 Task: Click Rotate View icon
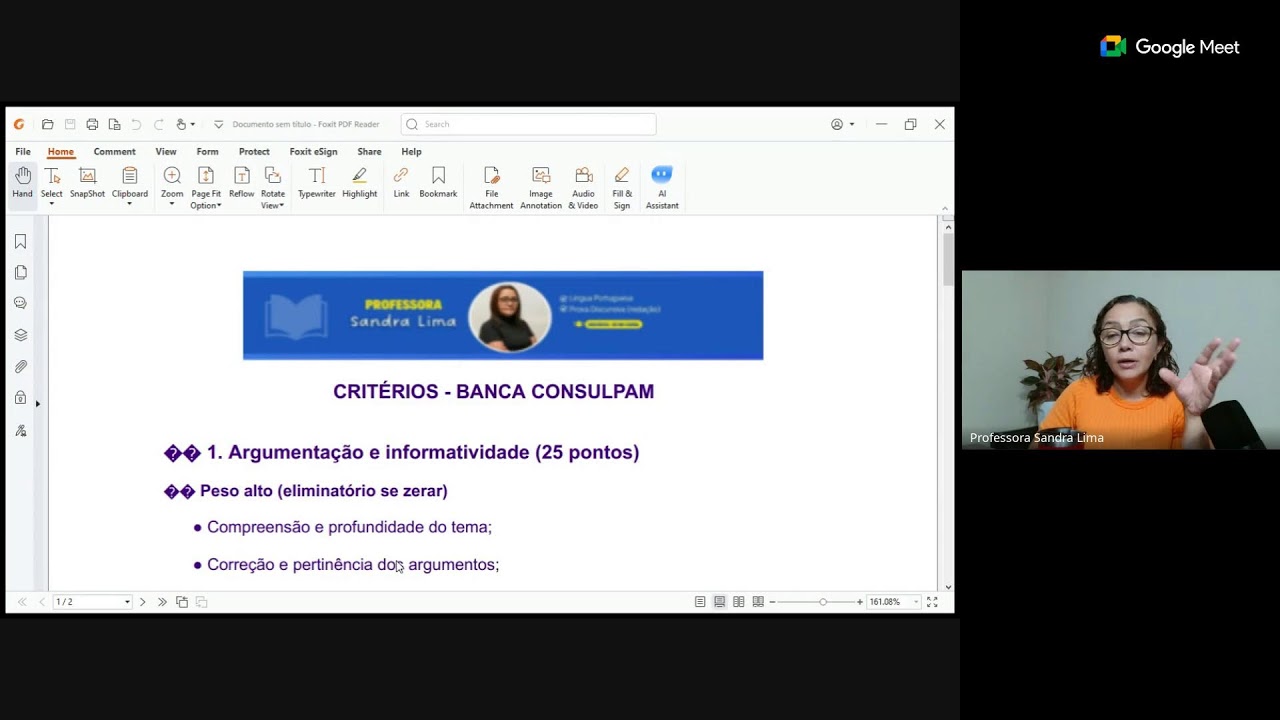click(x=273, y=176)
